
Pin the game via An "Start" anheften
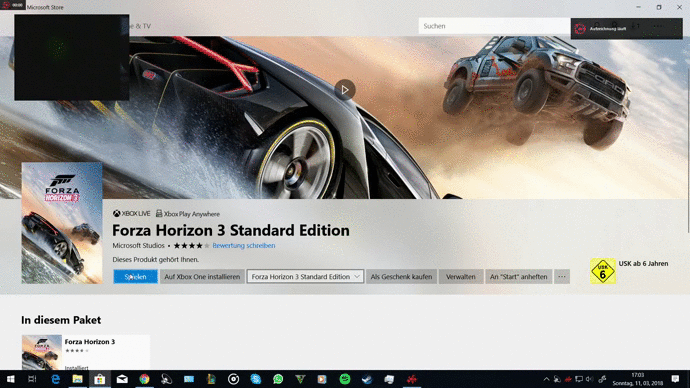(x=518, y=277)
